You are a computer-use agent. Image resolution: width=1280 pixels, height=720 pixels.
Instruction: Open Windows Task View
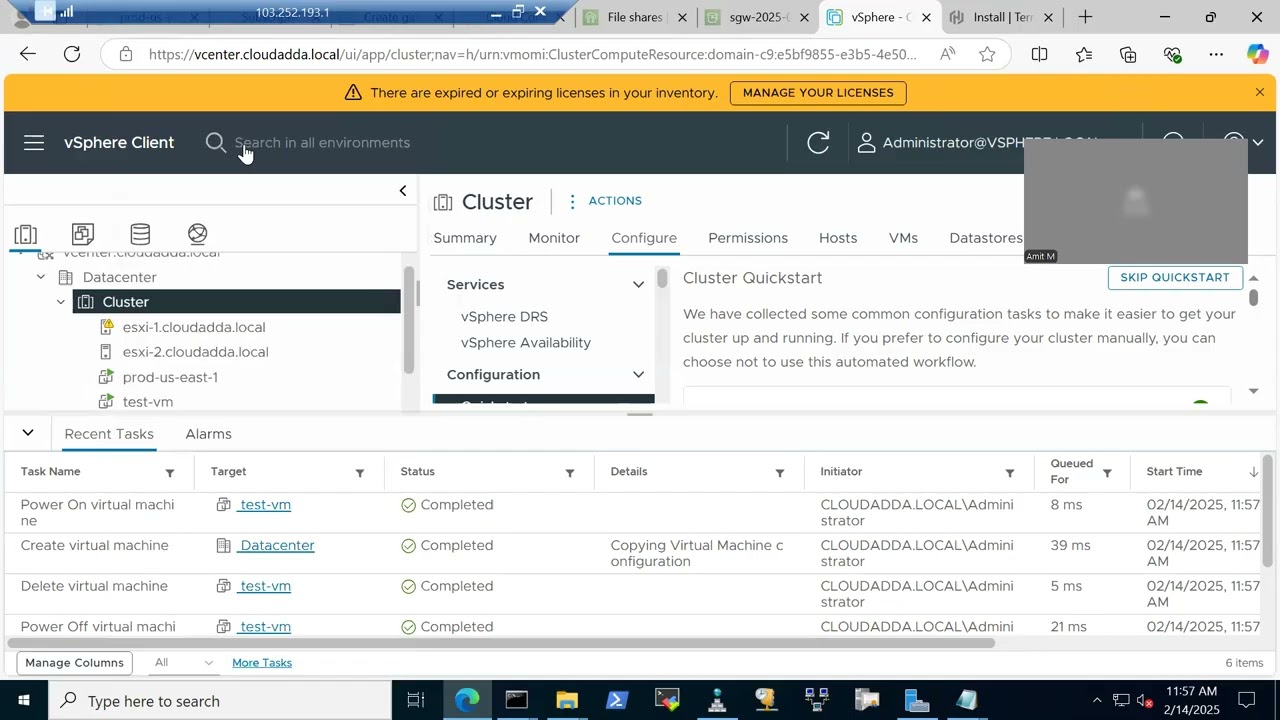(416, 700)
